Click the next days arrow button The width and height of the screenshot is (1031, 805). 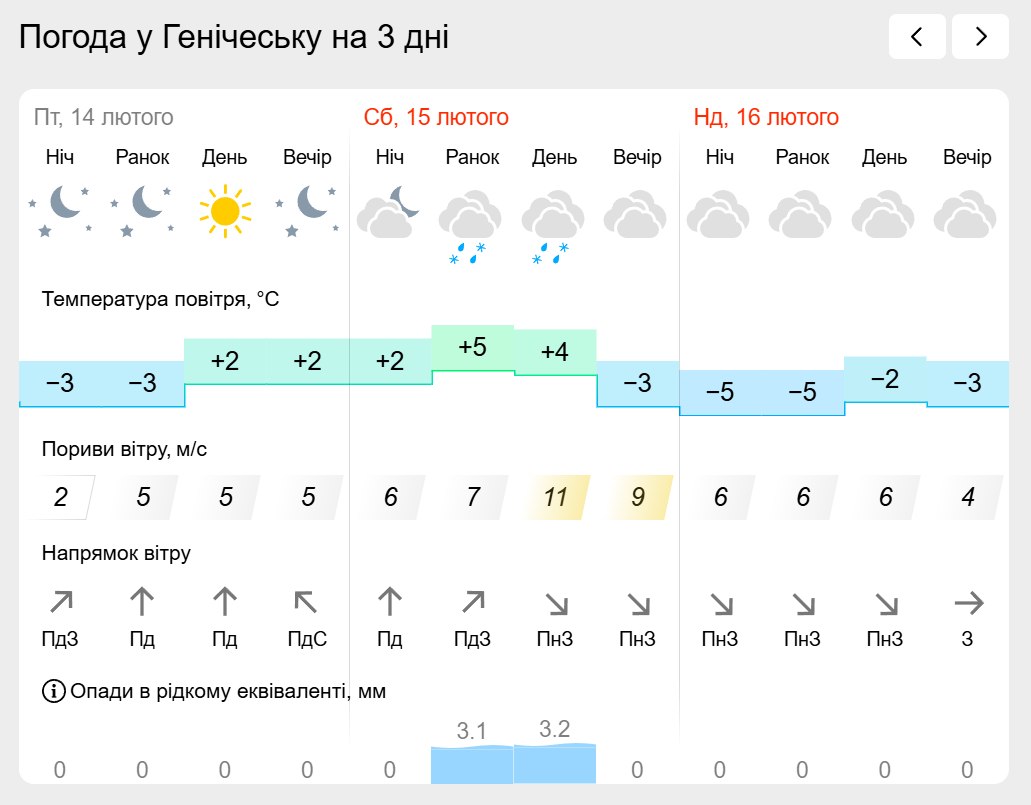pyautogui.click(x=980, y=37)
